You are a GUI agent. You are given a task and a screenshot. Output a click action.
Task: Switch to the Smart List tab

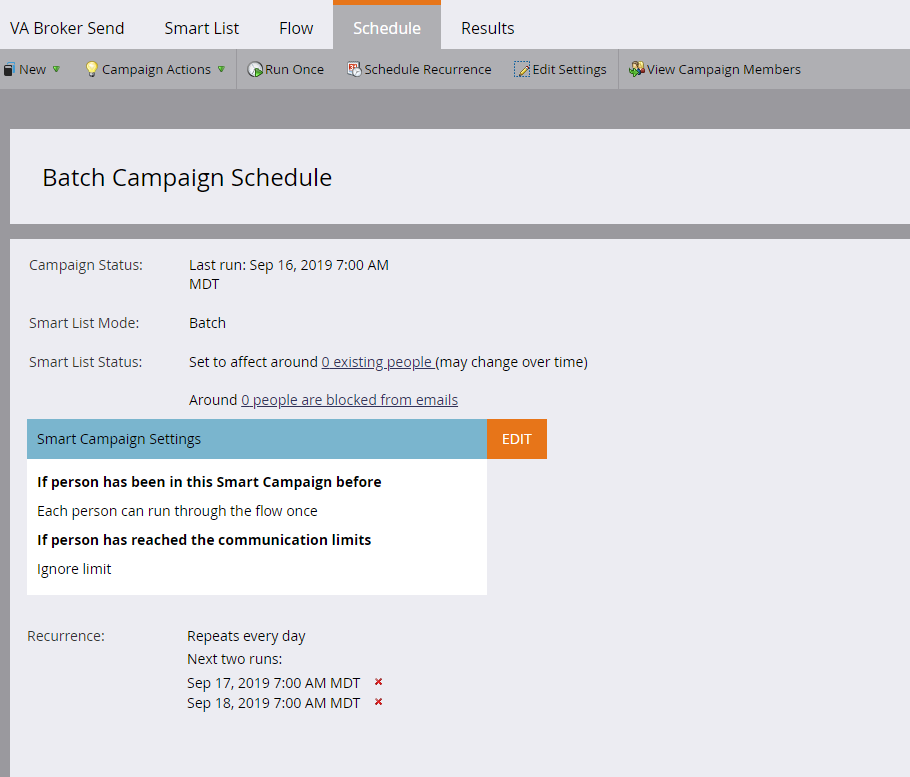pos(201,28)
